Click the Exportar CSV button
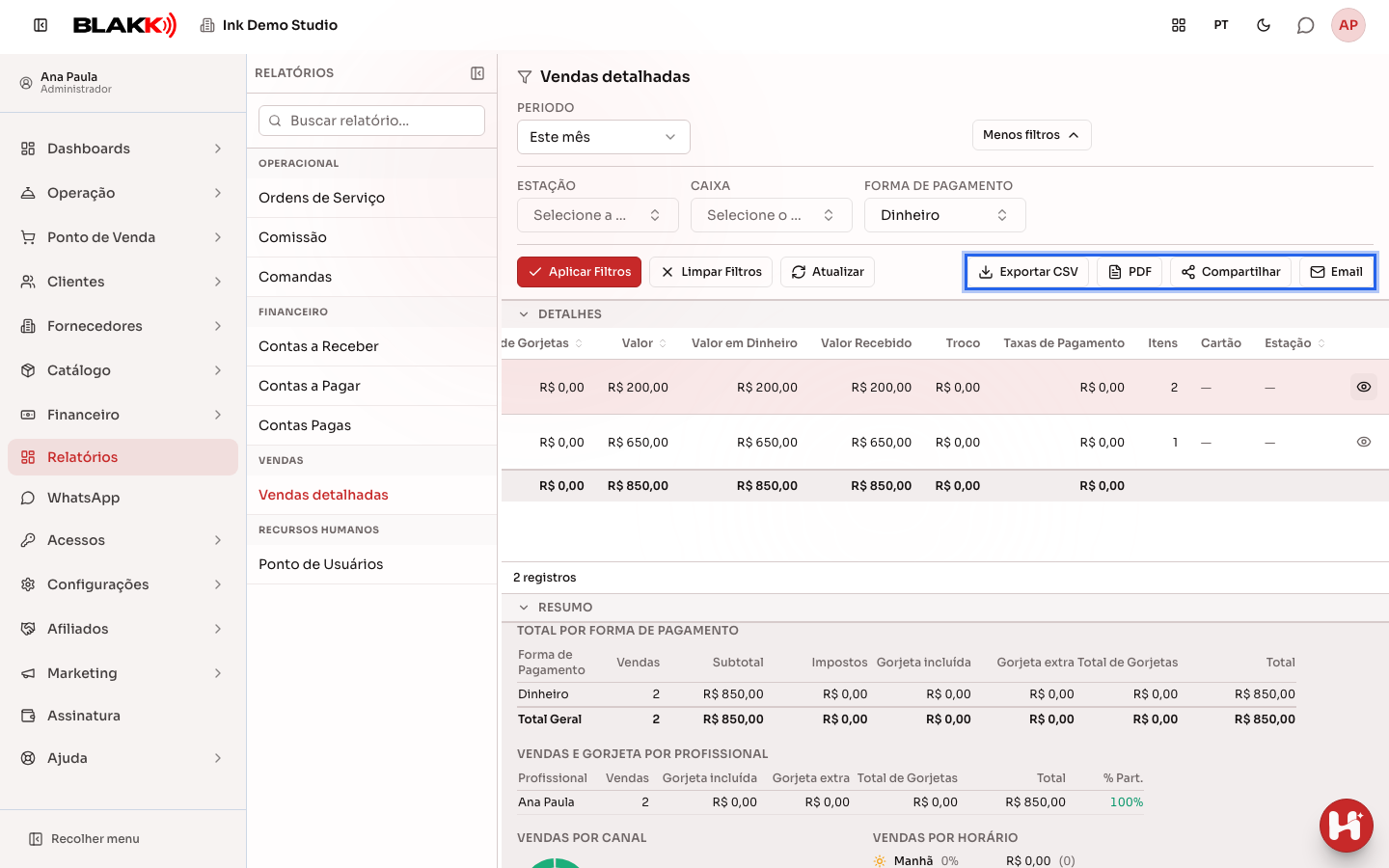The image size is (1389, 868). click(x=1028, y=272)
